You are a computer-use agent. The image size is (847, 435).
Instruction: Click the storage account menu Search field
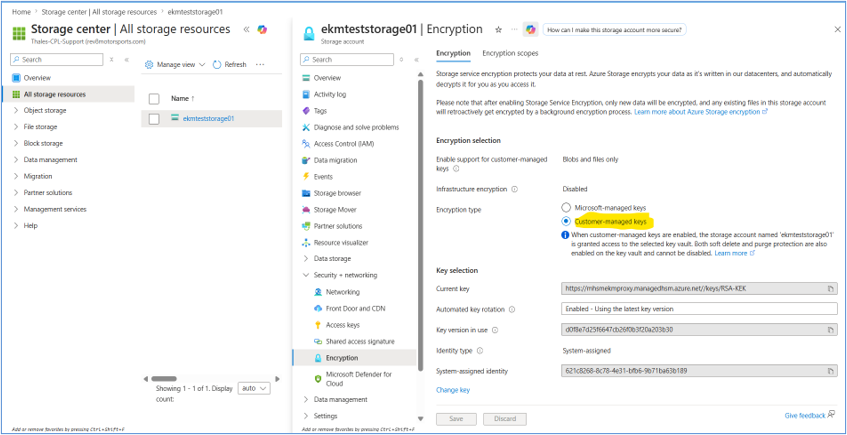click(x=347, y=59)
